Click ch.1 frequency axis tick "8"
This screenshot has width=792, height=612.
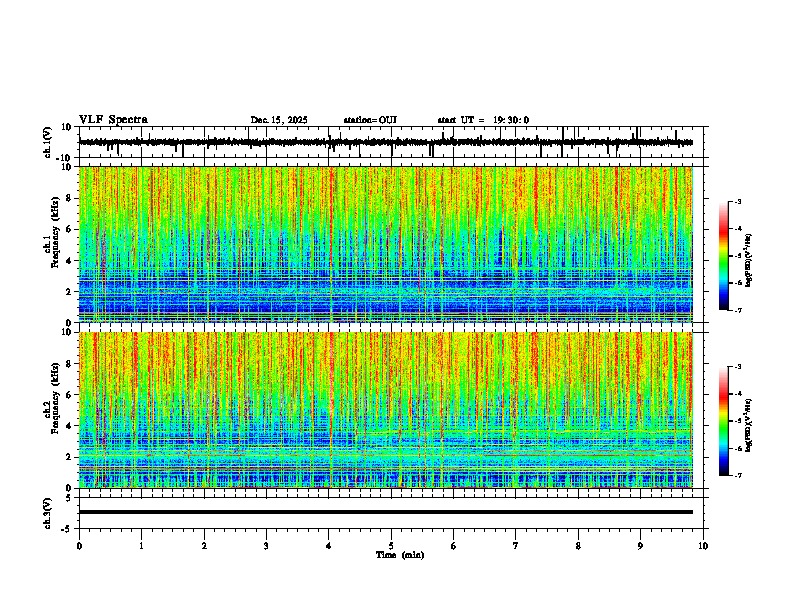pos(70,198)
